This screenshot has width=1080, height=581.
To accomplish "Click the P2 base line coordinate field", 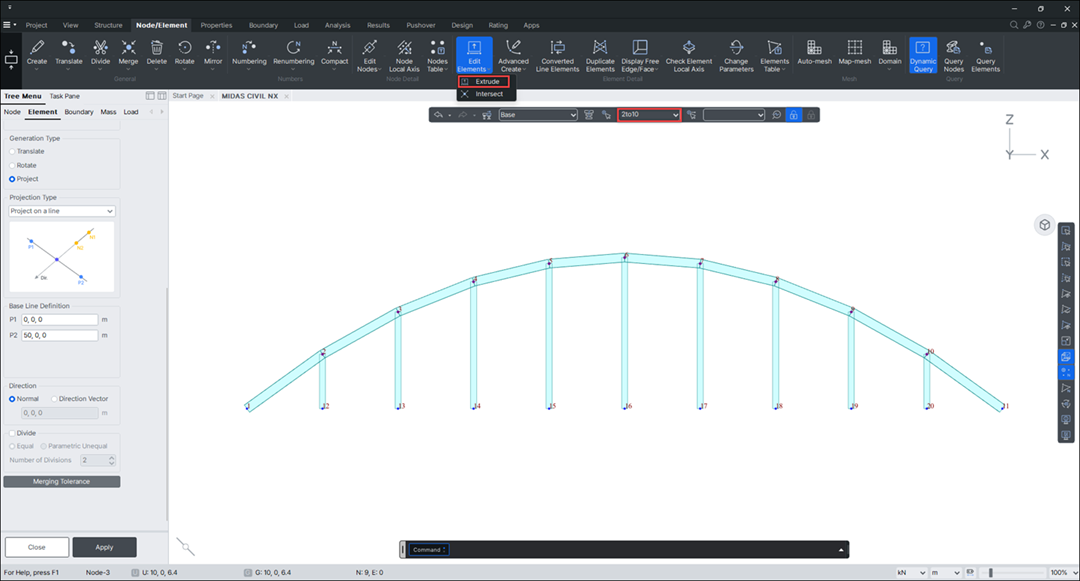I will pyautogui.click(x=60, y=336).
